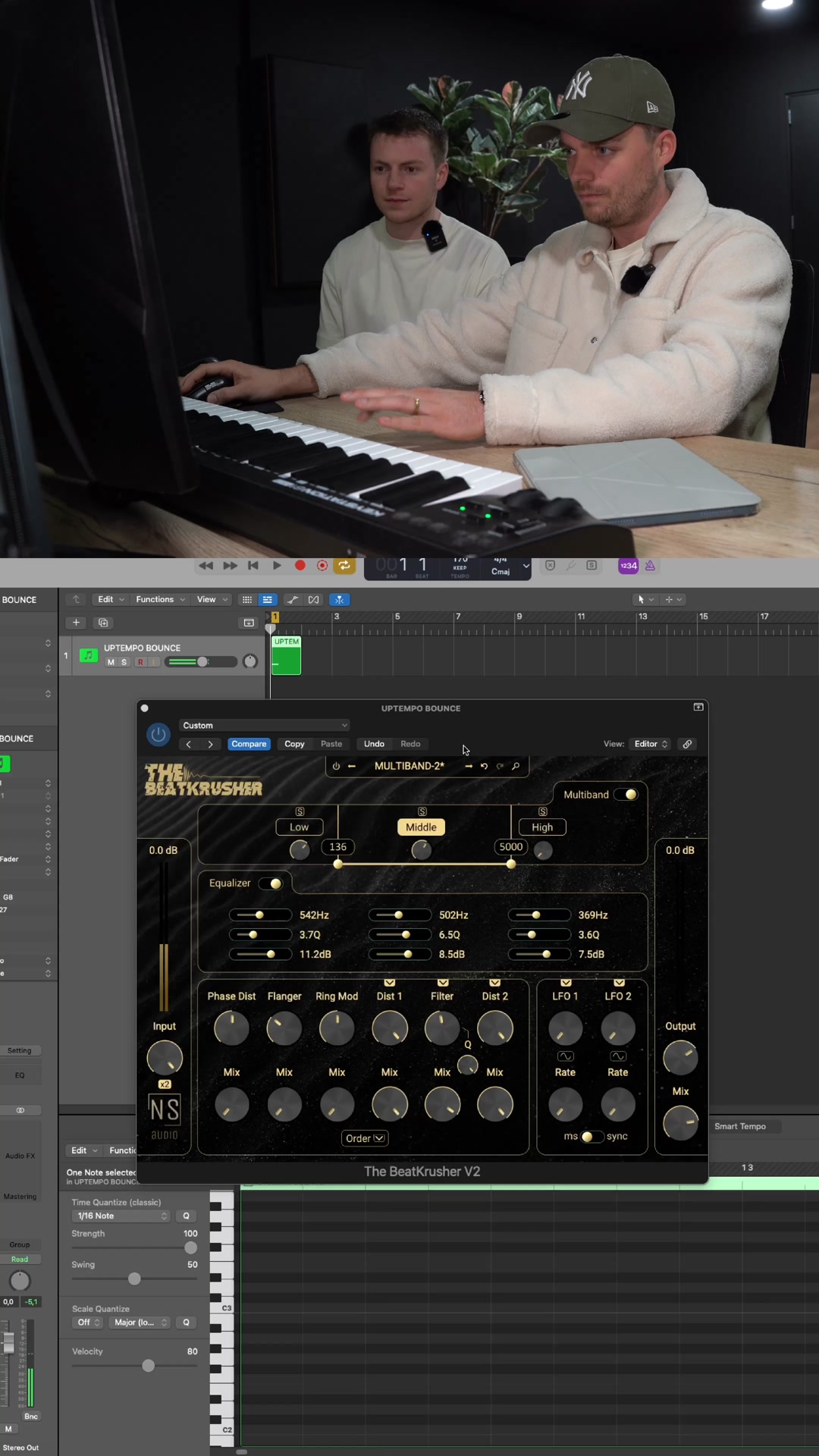The image size is (819, 1456).
Task: Click the search magnifier in the BeatKrusher preset bar
Action: 516,766
